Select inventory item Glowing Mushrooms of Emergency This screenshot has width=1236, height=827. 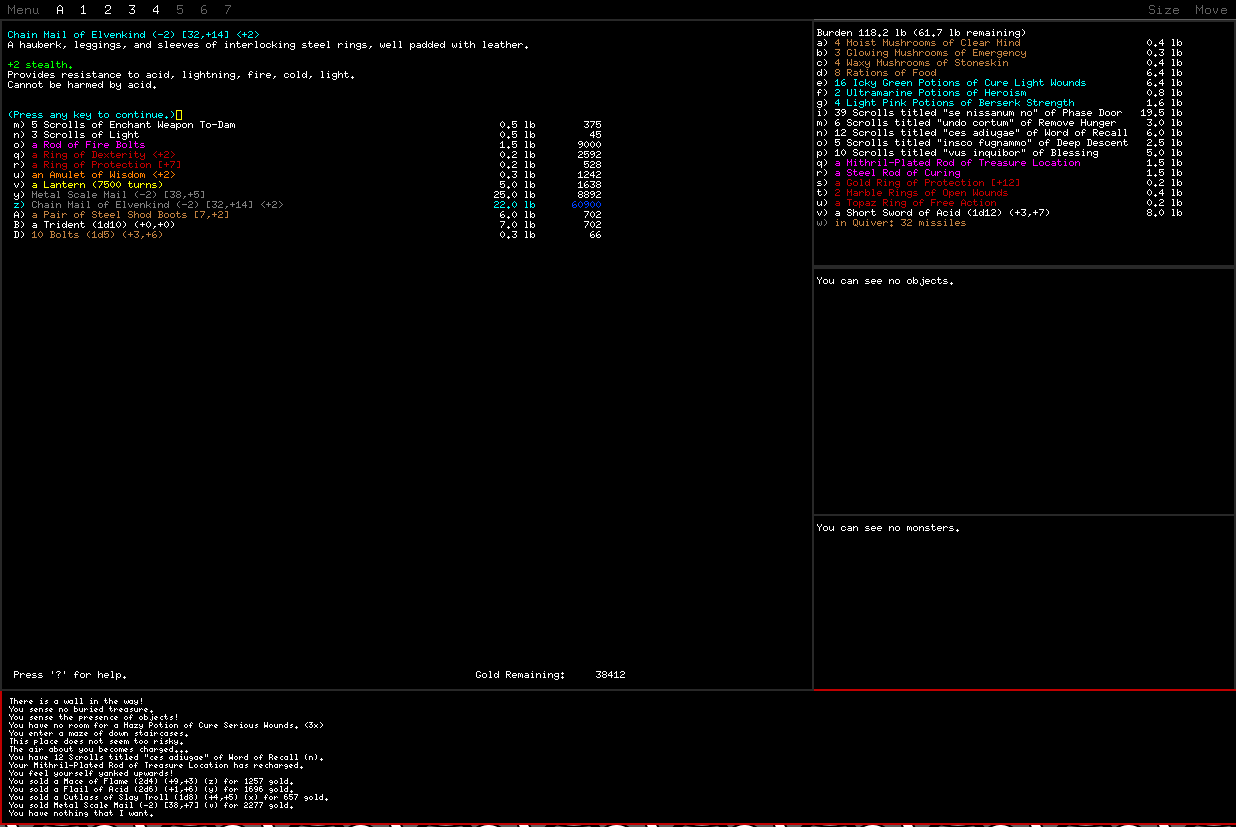tap(1000, 53)
